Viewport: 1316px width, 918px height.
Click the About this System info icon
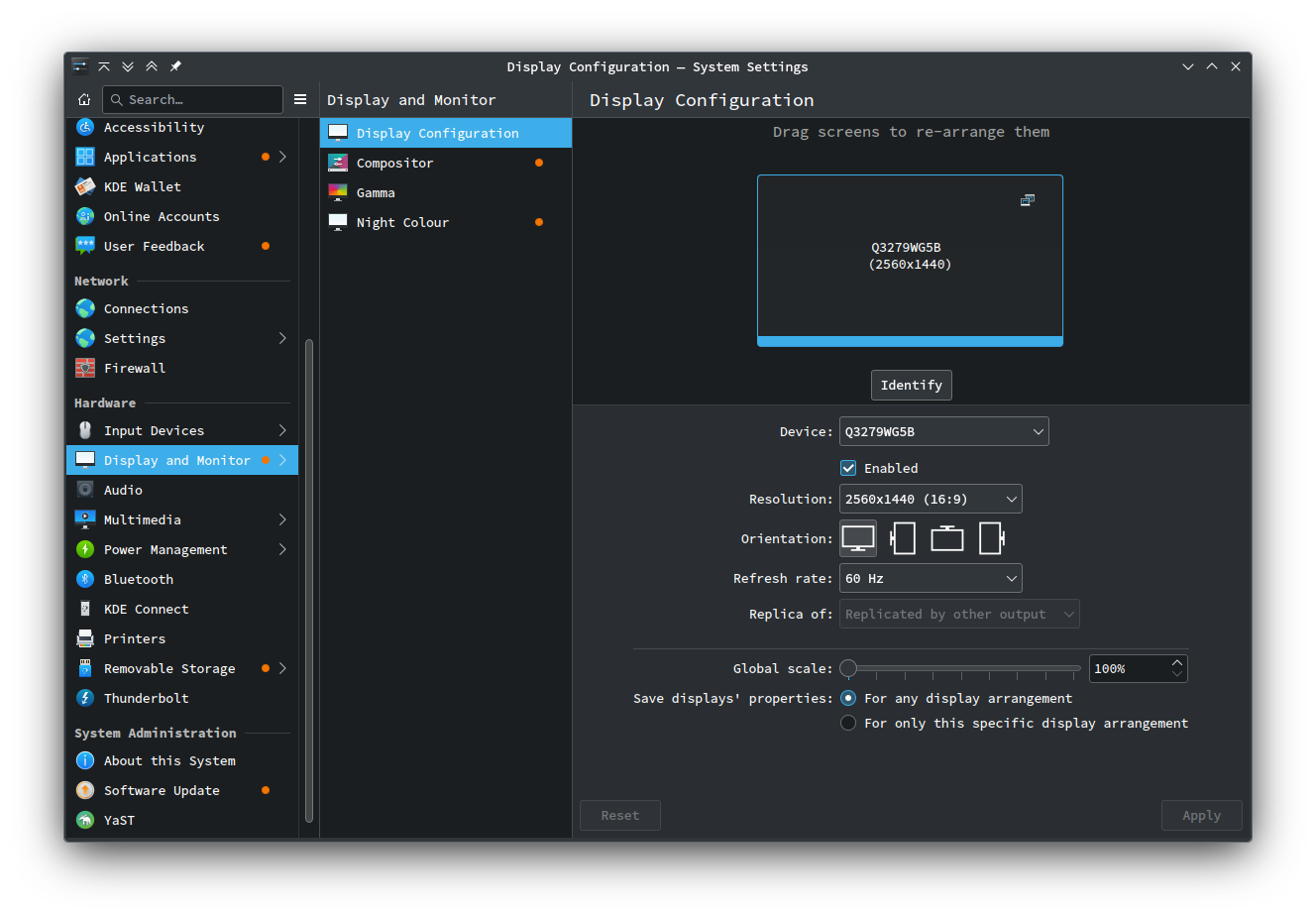[85, 760]
